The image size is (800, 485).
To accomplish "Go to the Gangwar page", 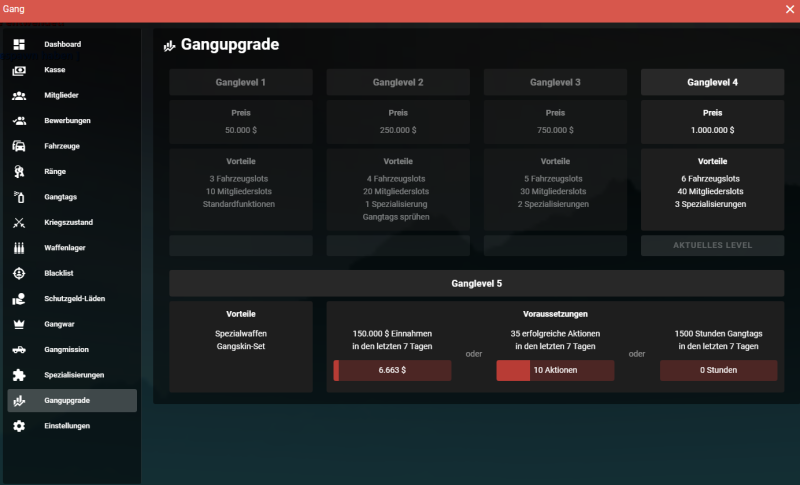I will 72,324.
